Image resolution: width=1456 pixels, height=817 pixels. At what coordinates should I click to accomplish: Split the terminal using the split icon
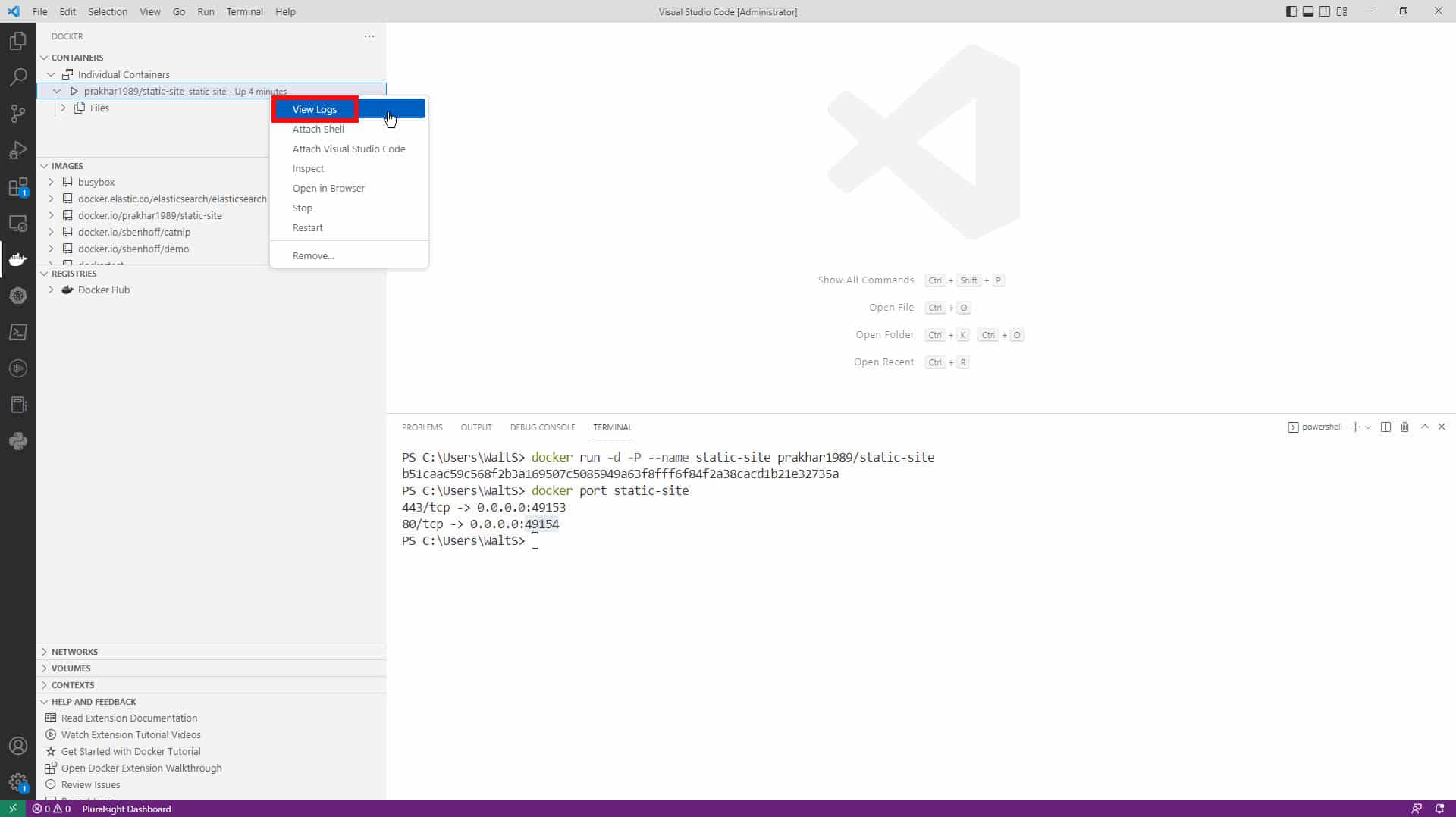(1385, 427)
